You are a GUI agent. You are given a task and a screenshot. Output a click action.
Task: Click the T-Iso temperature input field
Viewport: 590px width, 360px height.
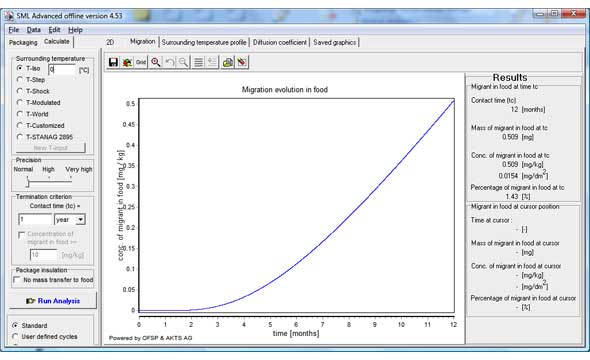click(62, 69)
